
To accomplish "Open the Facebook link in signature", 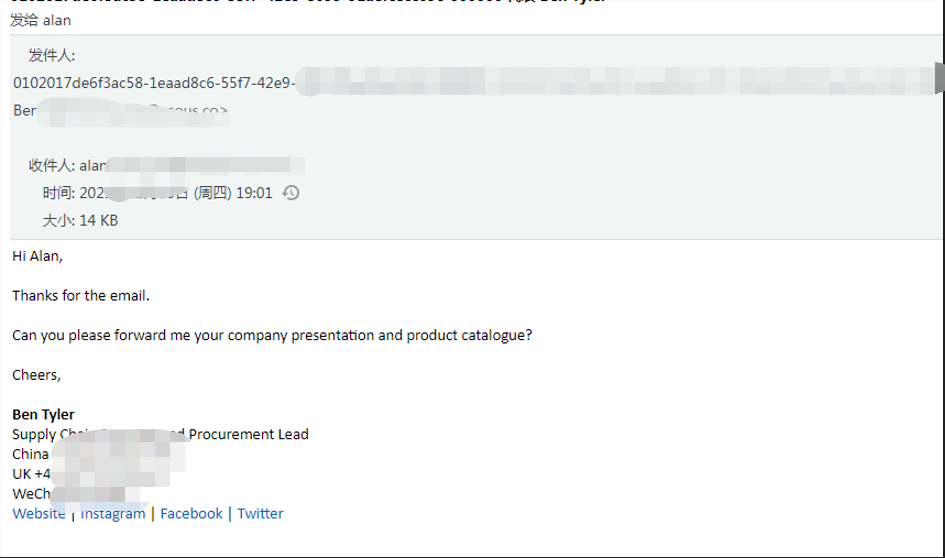I will tap(191, 513).
